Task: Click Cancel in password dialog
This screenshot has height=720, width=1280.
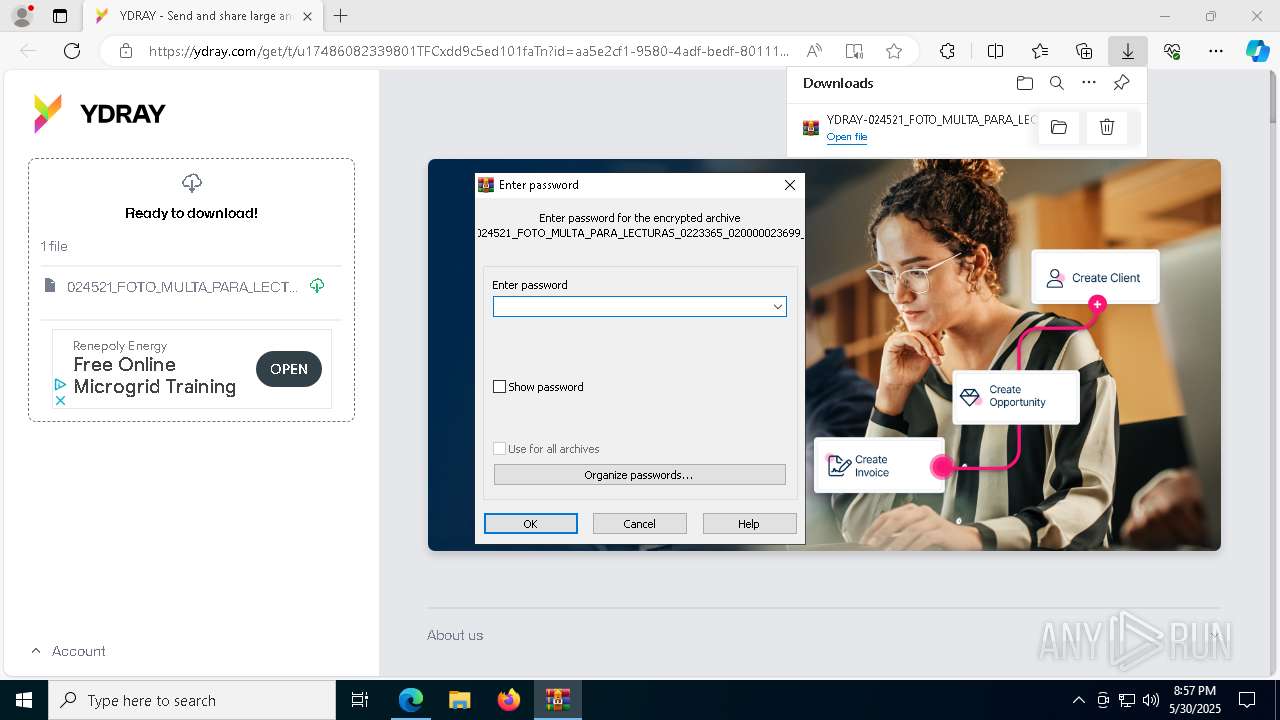Action: click(x=639, y=524)
